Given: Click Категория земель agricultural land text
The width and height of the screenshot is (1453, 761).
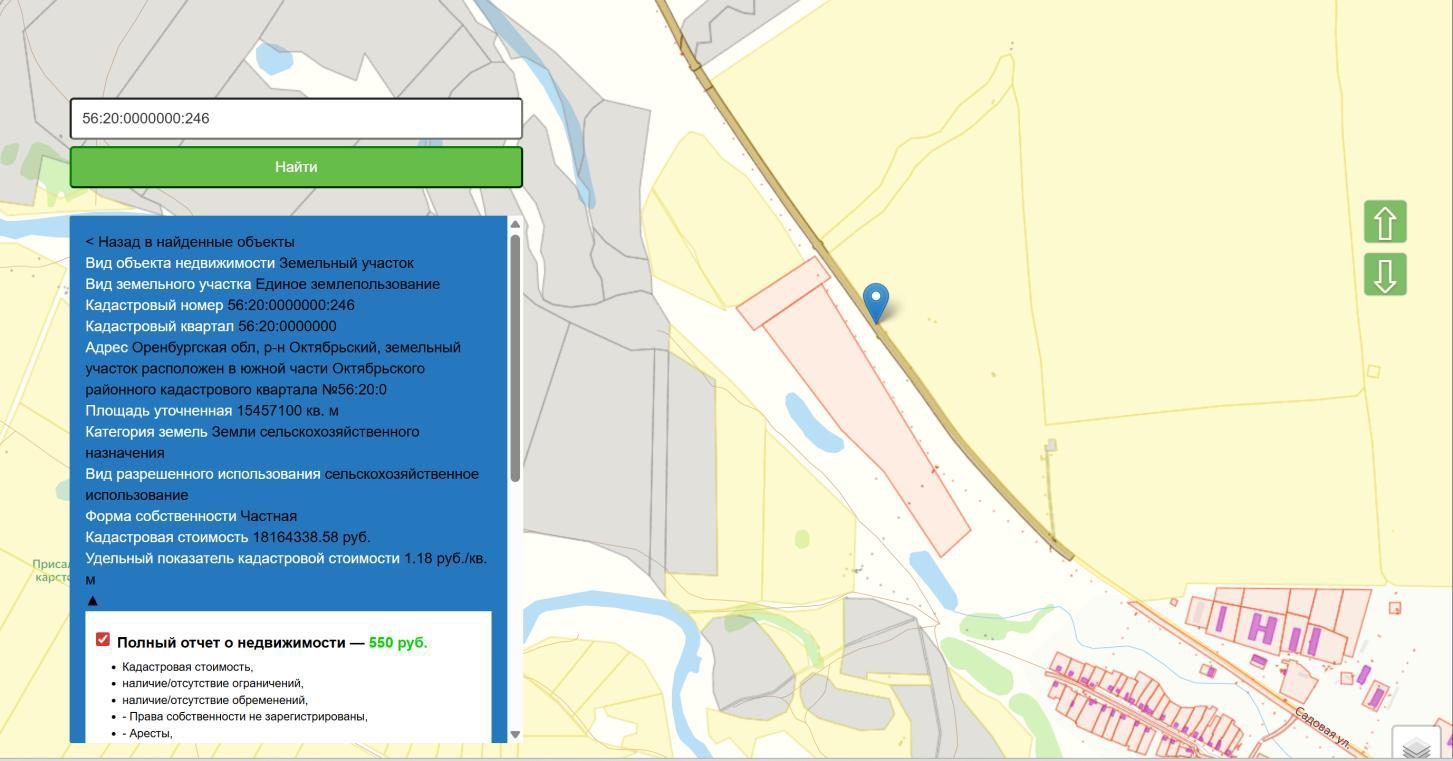Looking at the screenshot, I should pos(252,442).
